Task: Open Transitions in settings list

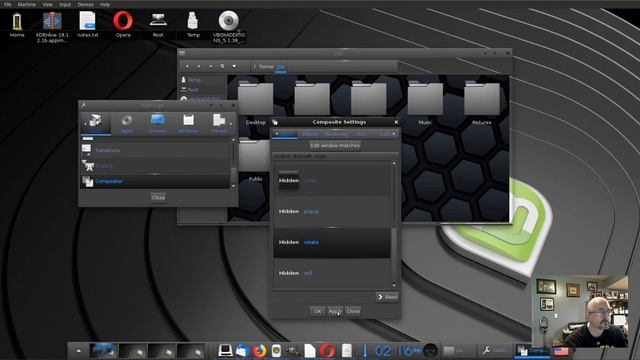Action: 156,150
